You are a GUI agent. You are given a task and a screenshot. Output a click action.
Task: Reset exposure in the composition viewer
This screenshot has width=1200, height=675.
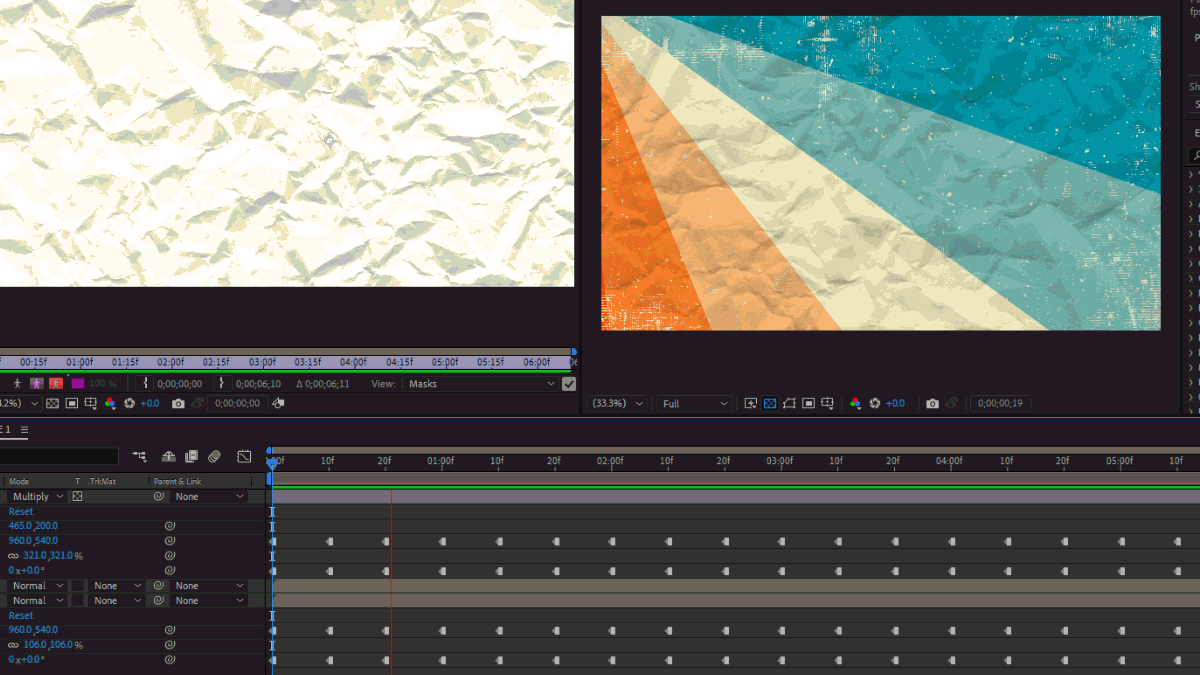click(875, 403)
